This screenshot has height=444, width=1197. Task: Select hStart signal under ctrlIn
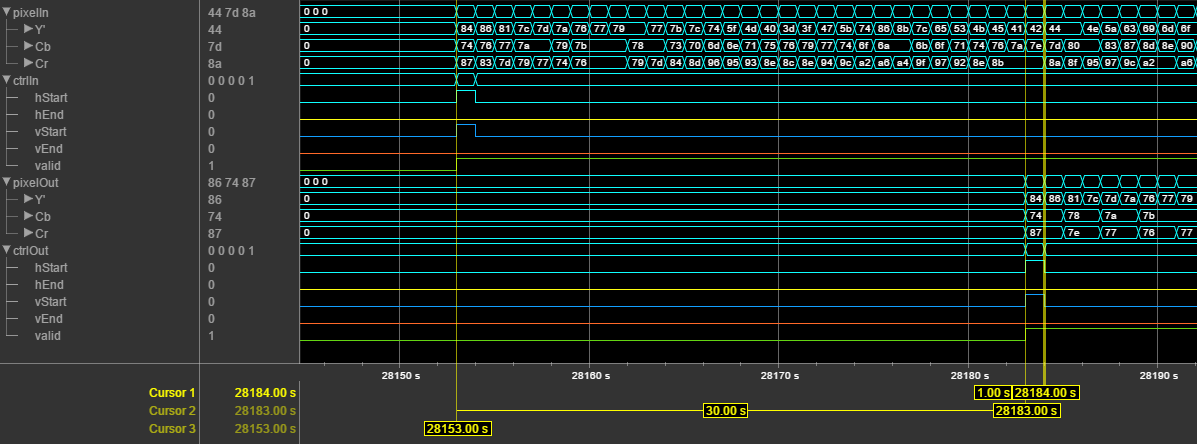tap(50, 98)
